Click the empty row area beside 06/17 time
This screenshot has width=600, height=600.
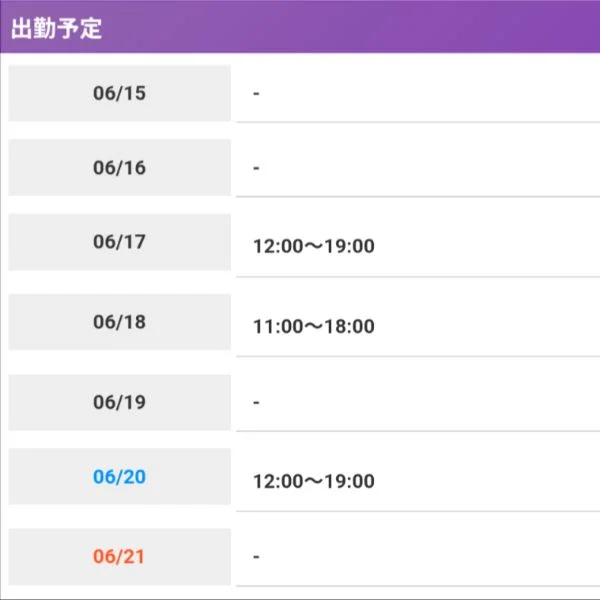tap(488, 245)
